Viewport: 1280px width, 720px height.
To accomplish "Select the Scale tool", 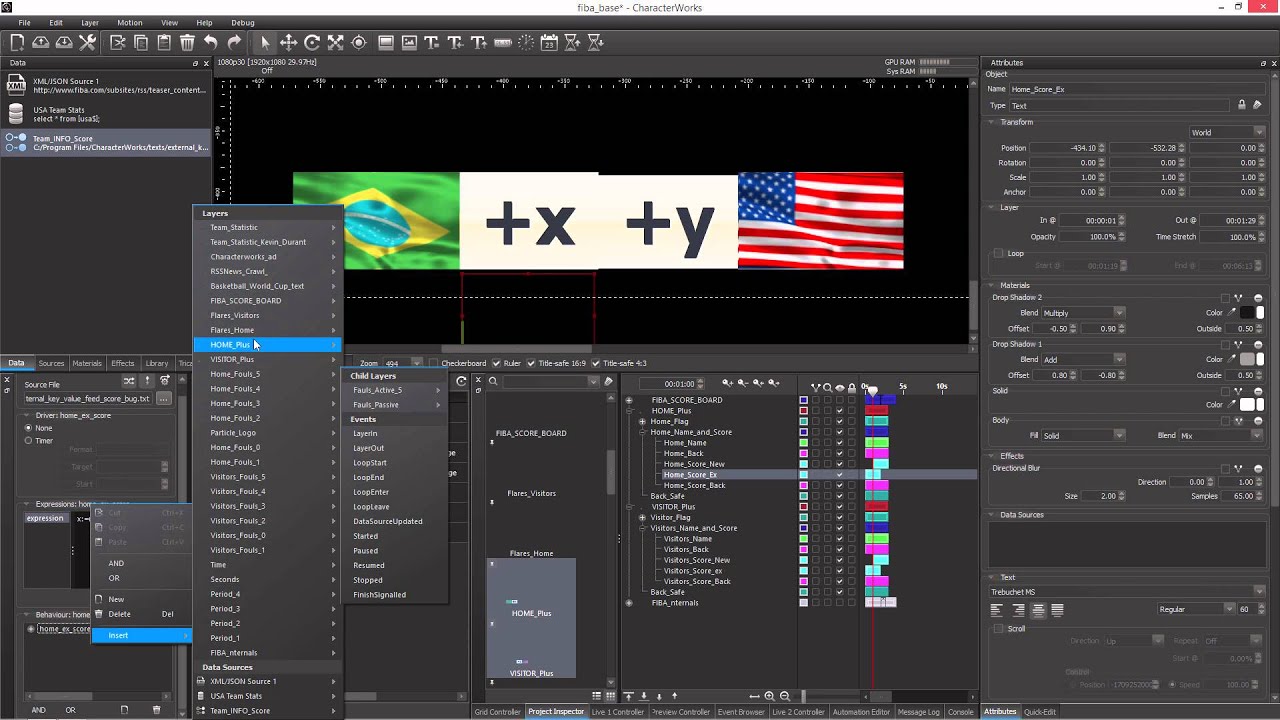I will 335,42.
